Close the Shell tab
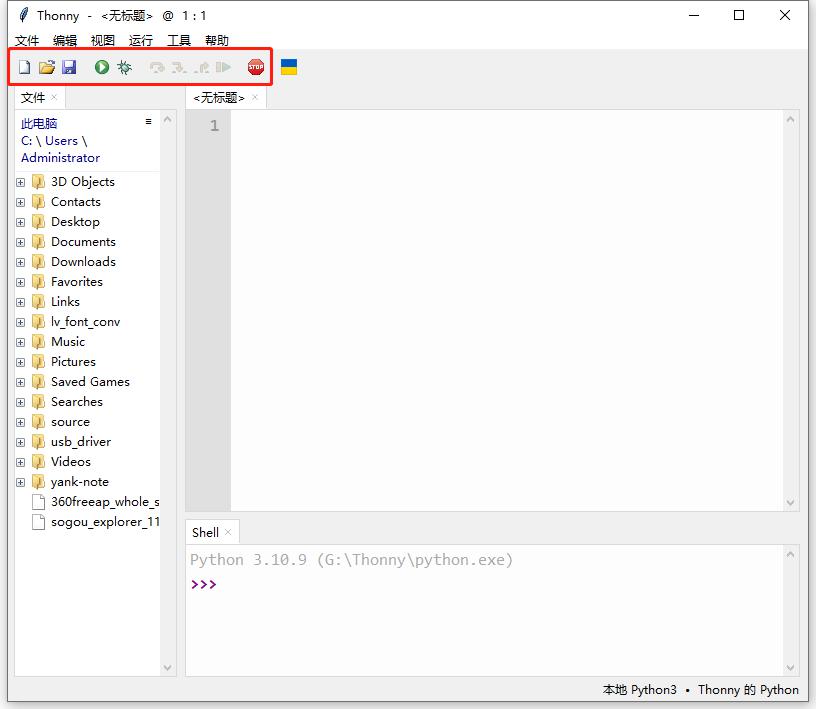816x709 pixels. pyautogui.click(x=228, y=532)
